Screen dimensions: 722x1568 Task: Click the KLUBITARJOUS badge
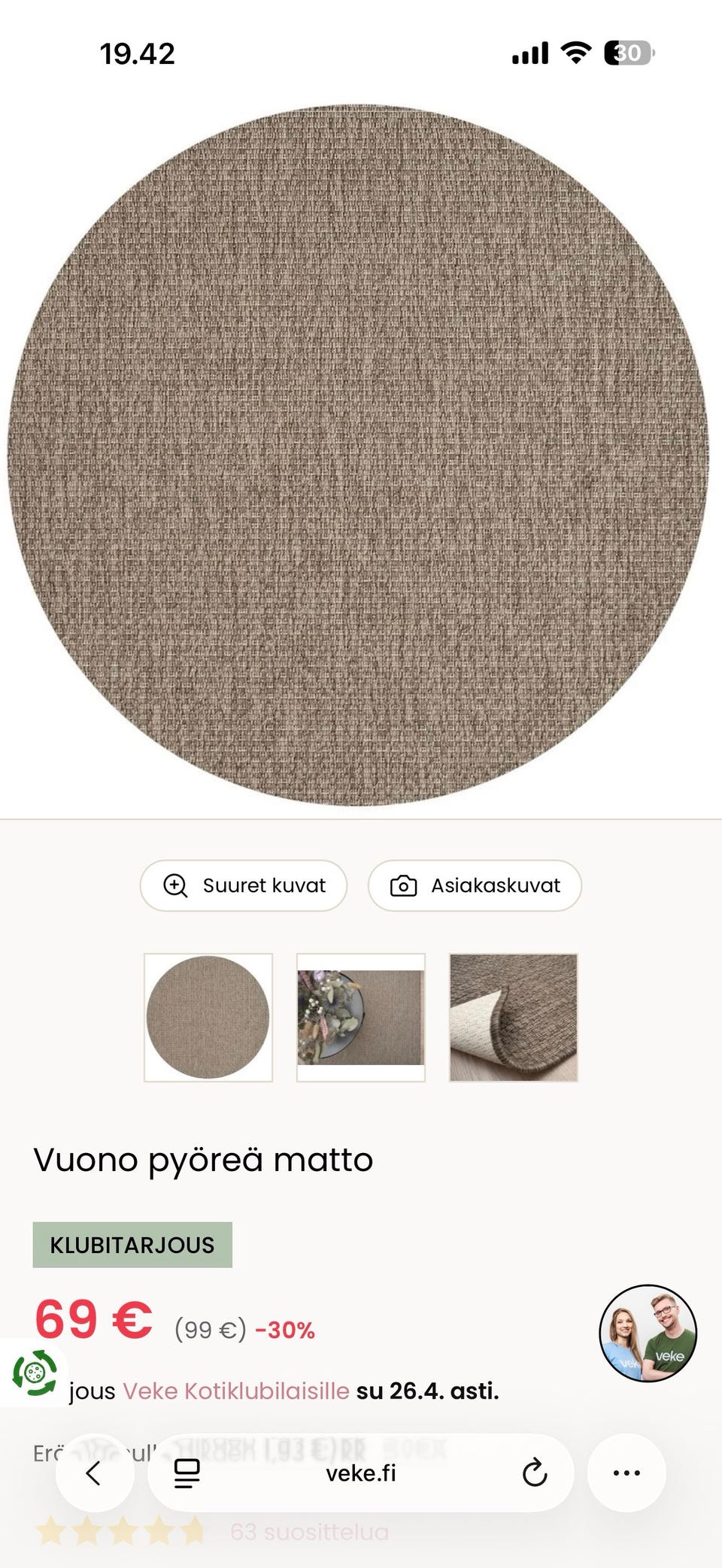[132, 1245]
